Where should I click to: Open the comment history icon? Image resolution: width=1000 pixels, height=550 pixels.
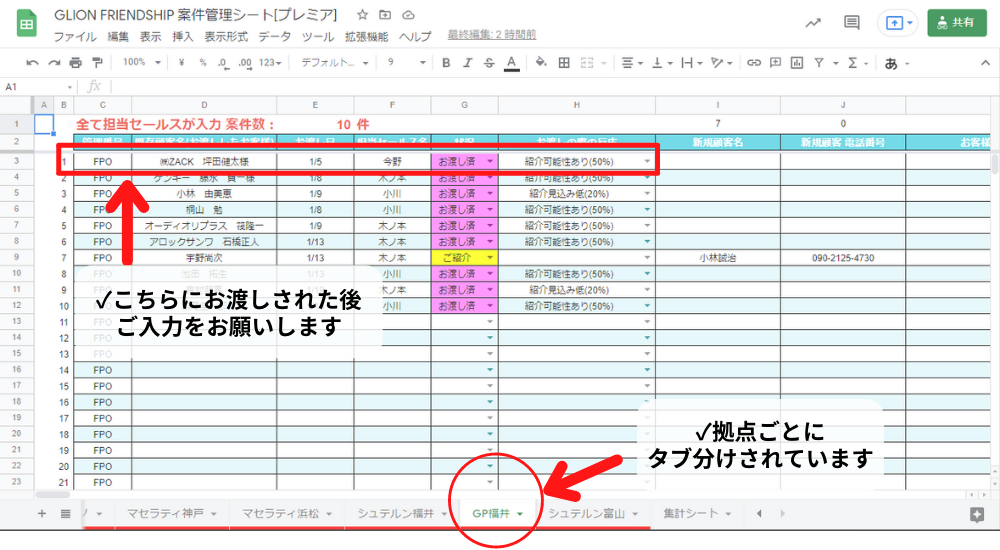coord(852,22)
